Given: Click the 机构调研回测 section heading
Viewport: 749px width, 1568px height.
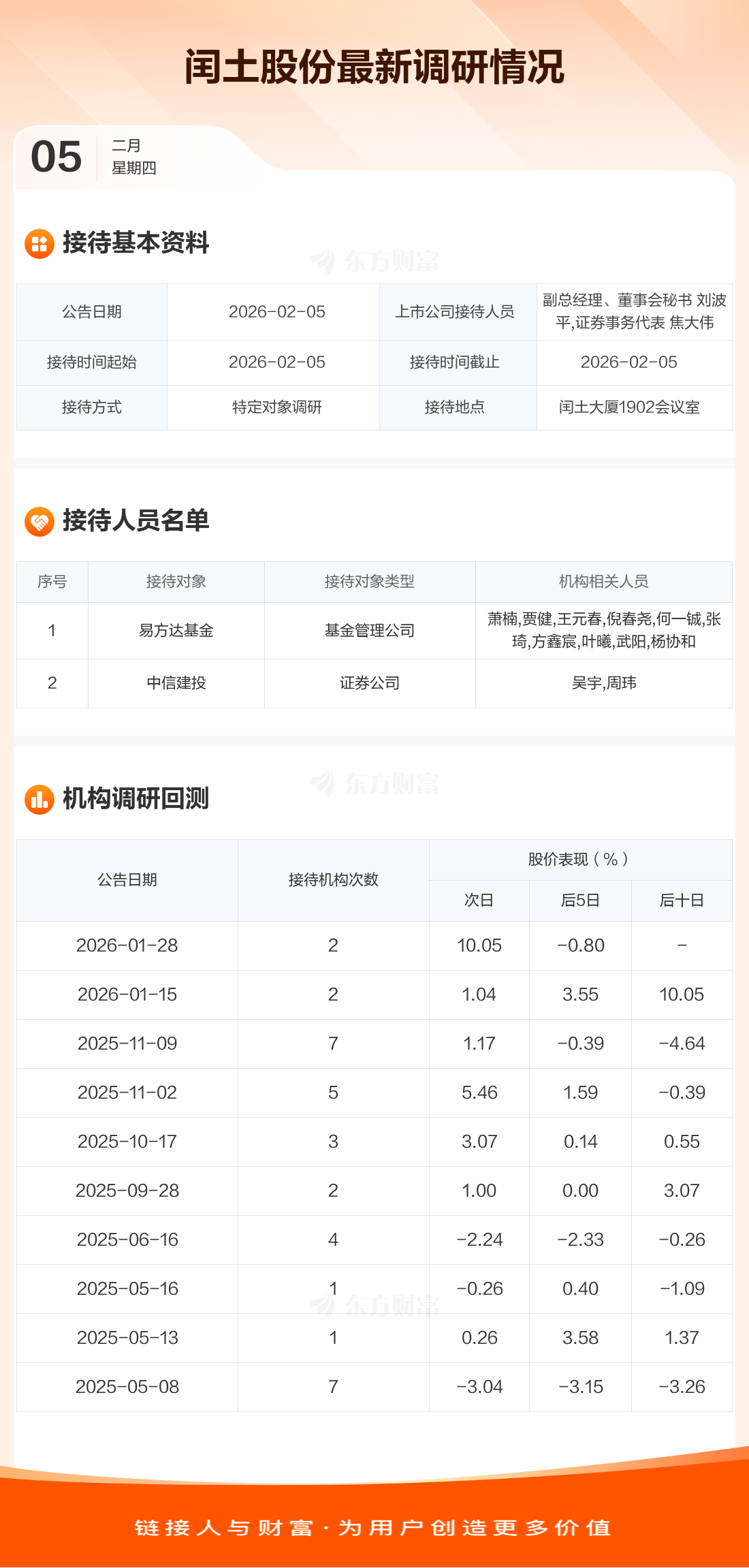Looking at the screenshot, I should (x=136, y=799).
